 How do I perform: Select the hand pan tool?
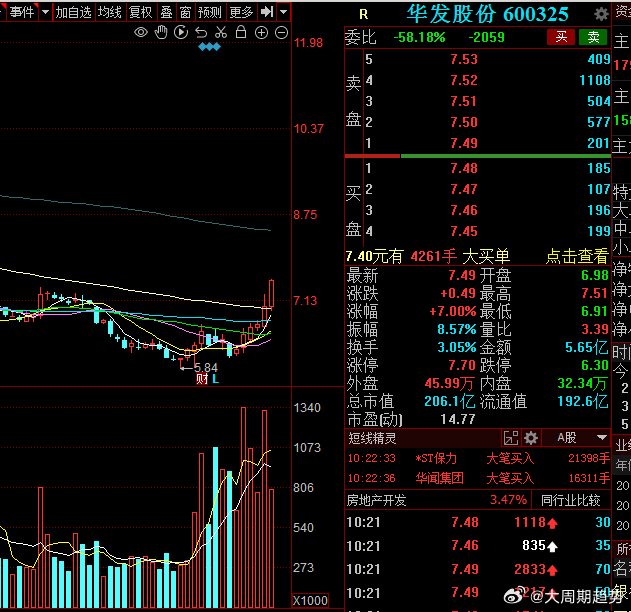coord(161,33)
